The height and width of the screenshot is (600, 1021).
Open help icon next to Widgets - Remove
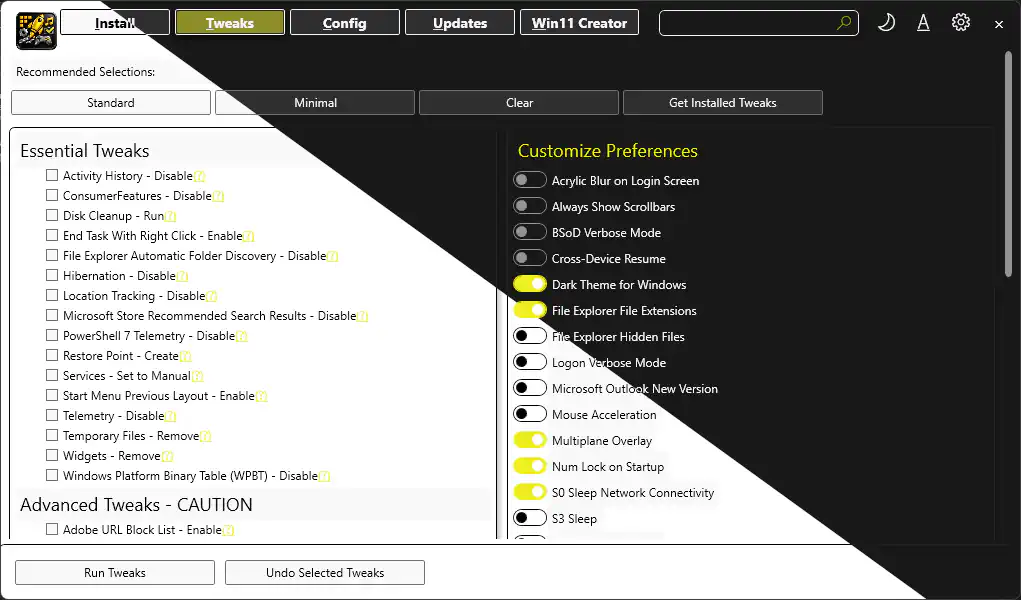167,456
